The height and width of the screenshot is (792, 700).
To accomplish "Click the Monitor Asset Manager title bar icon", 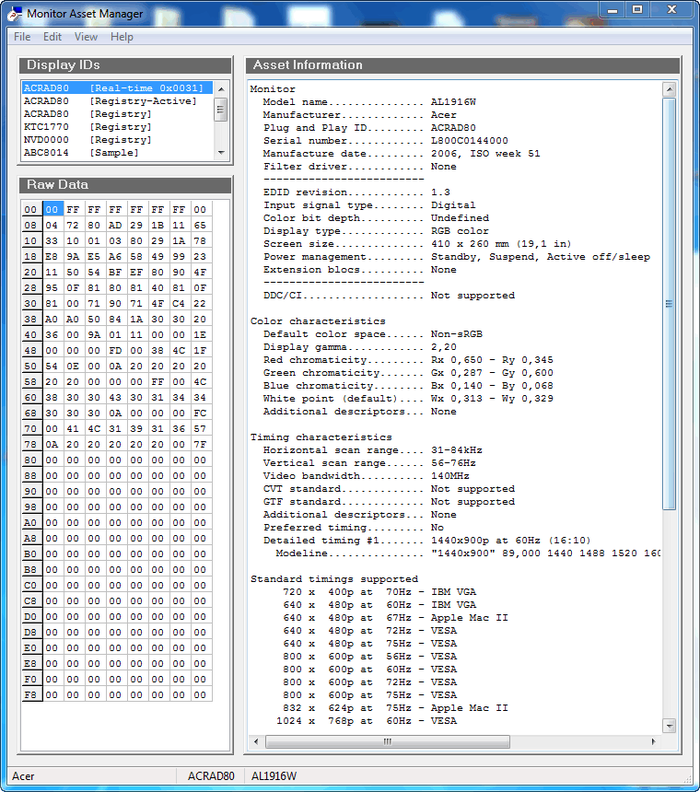I will click(x=14, y=14).
